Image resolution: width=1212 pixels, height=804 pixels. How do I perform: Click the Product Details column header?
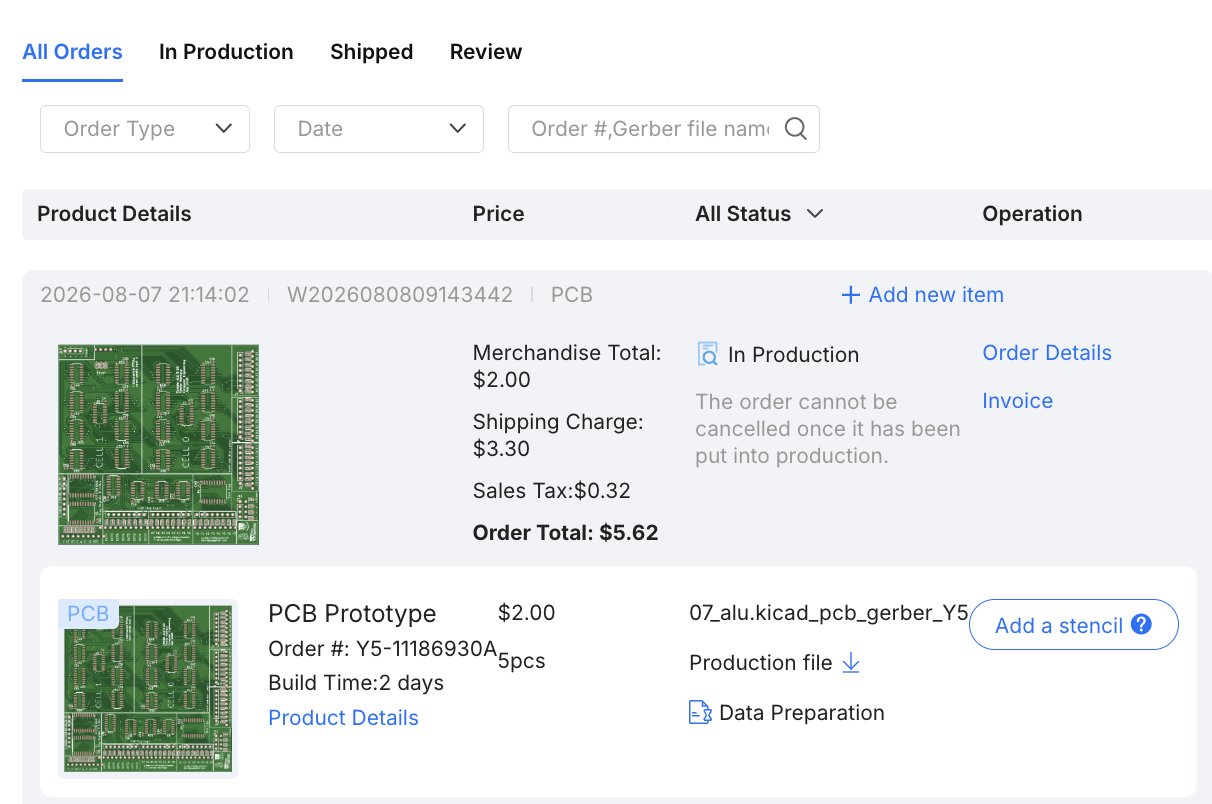tap(114, 214)
